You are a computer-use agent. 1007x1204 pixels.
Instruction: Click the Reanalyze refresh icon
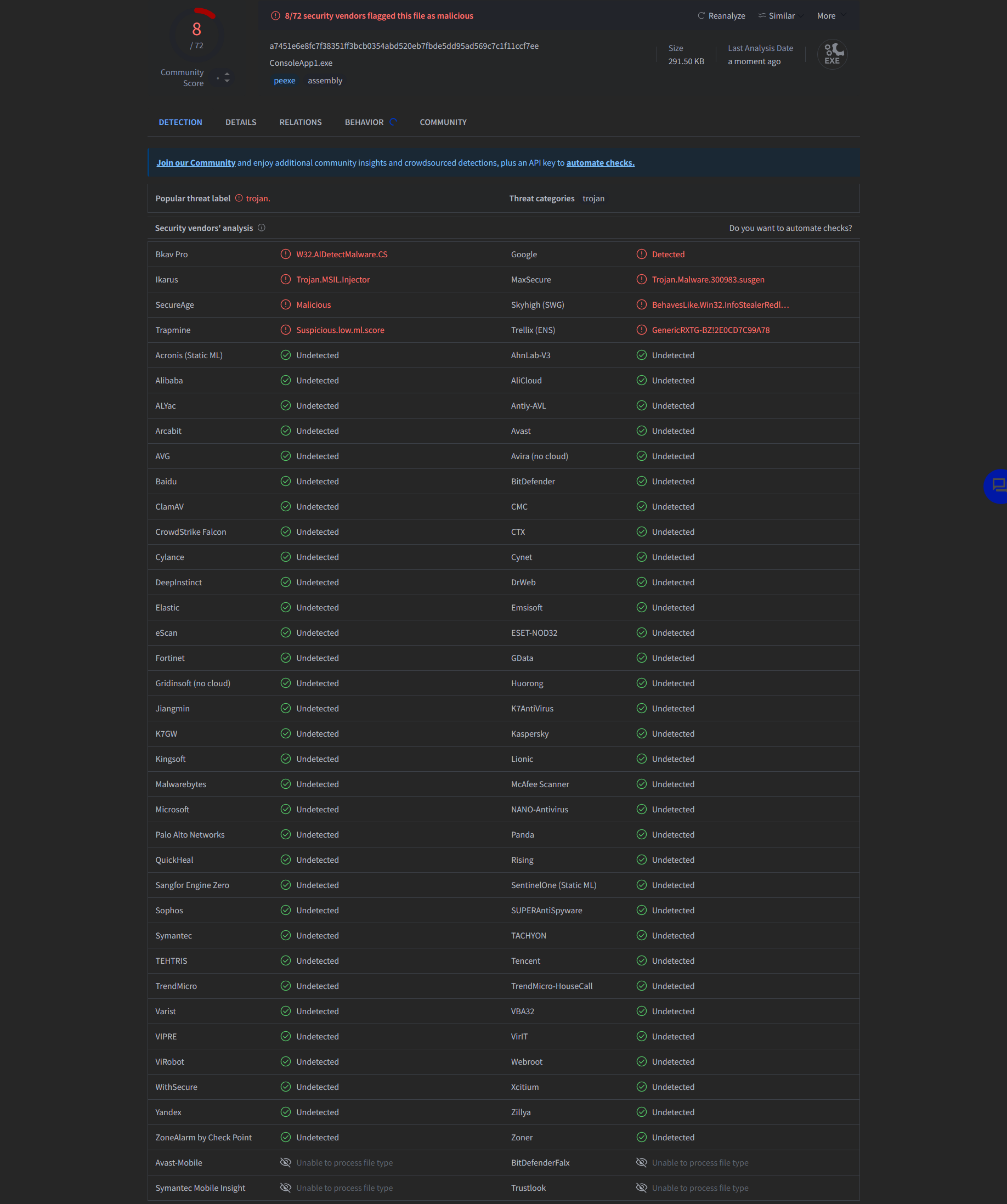click(x=700, y=15)
